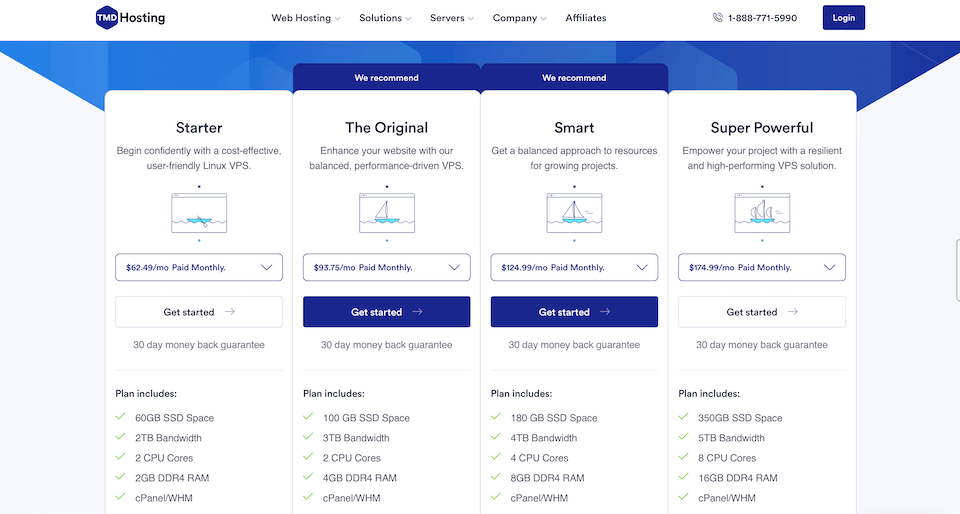Viewport: 960px width, 514px height.
Task: Click Get started for The Original plan
Action: pyautogui.click(x=387, y=312)
